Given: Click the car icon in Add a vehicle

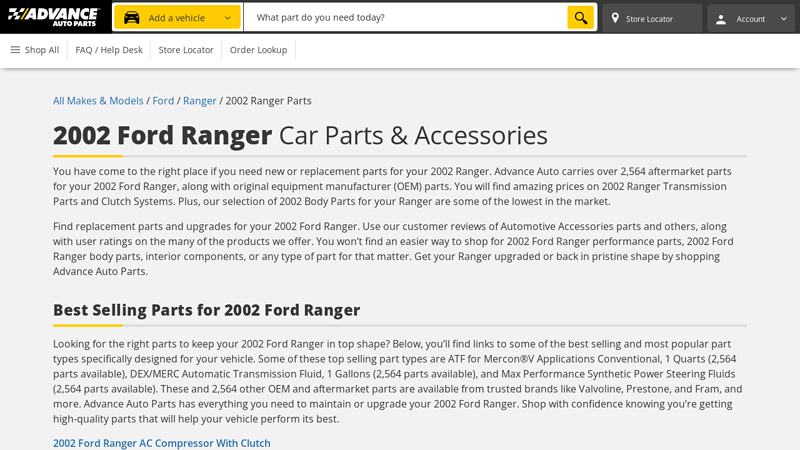Looking at the screenshot, I should pyautogui.click(x=132, y=18).
